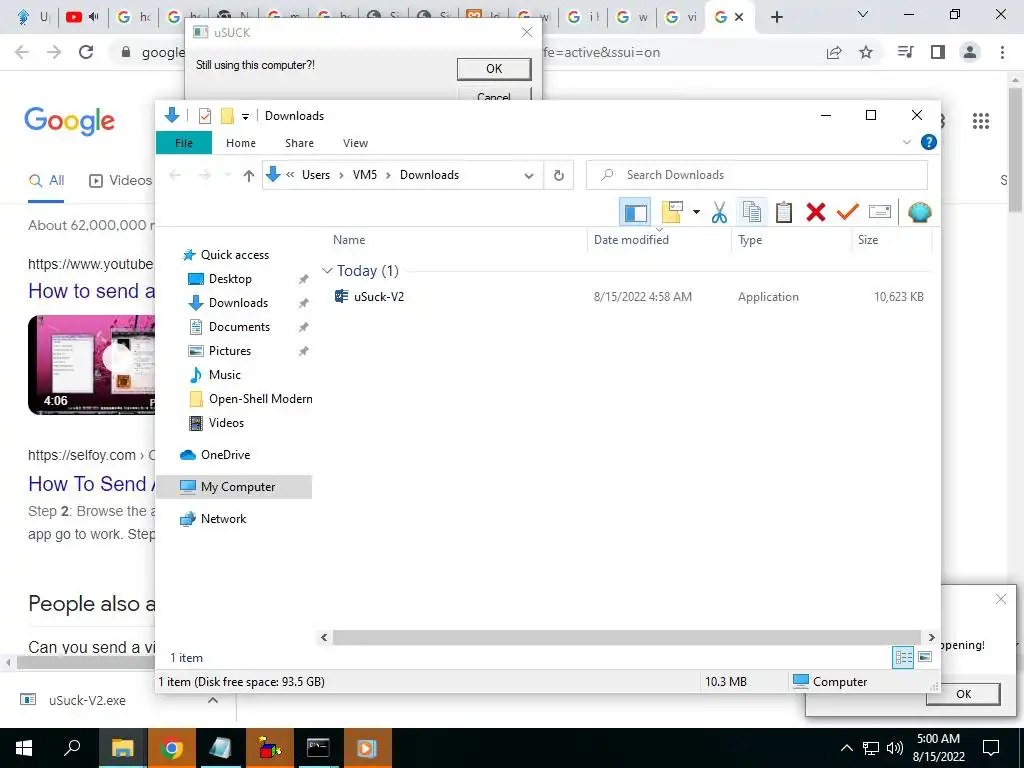The image size is (1024, 768).
Task: Go up one folder level
Action: 248,175
